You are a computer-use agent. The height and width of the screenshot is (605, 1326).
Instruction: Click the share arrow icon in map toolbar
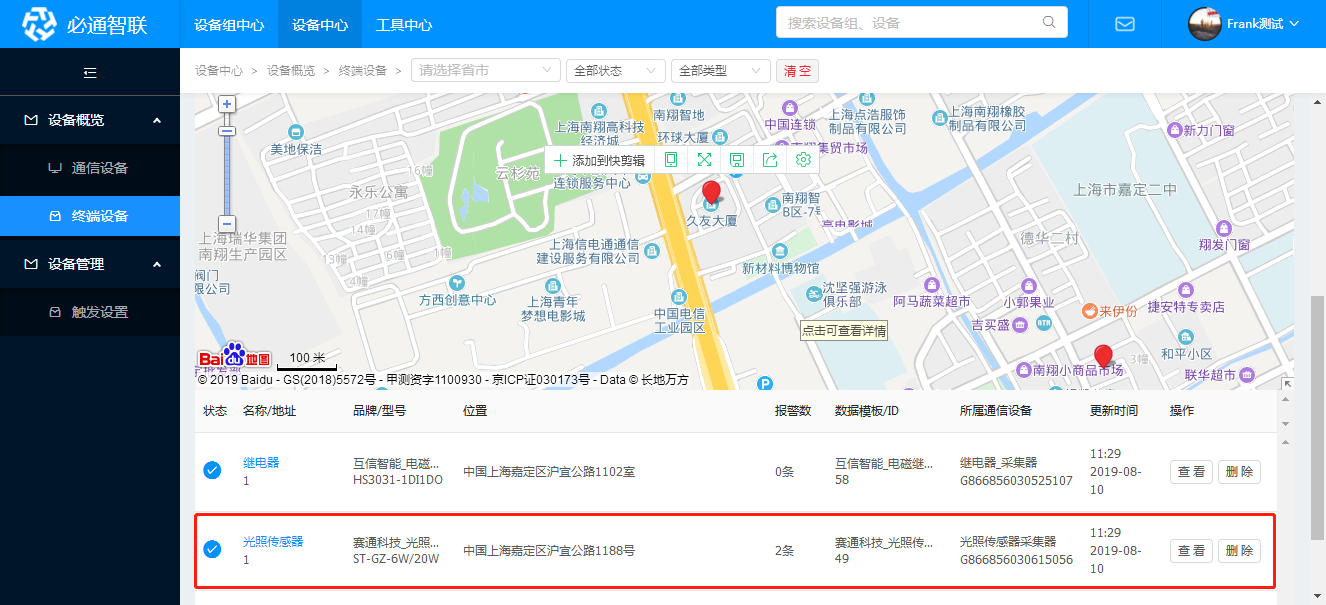[770, 160]
